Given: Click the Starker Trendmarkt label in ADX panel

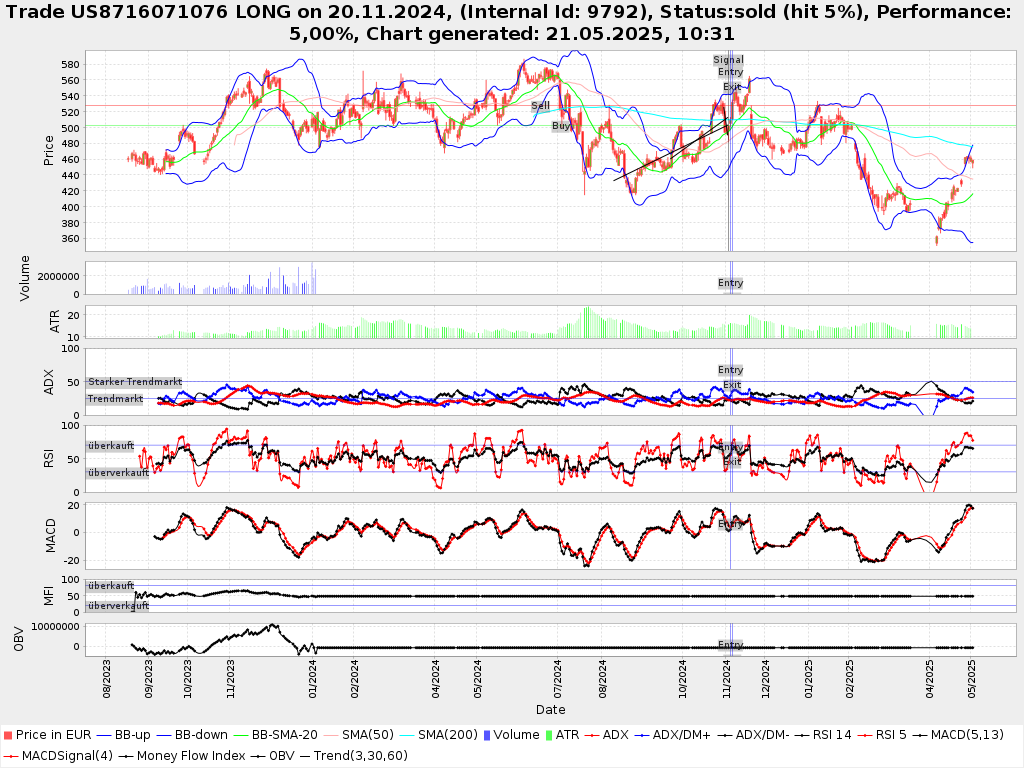Looking at the screenshot, I should click(x=134, y=382).
